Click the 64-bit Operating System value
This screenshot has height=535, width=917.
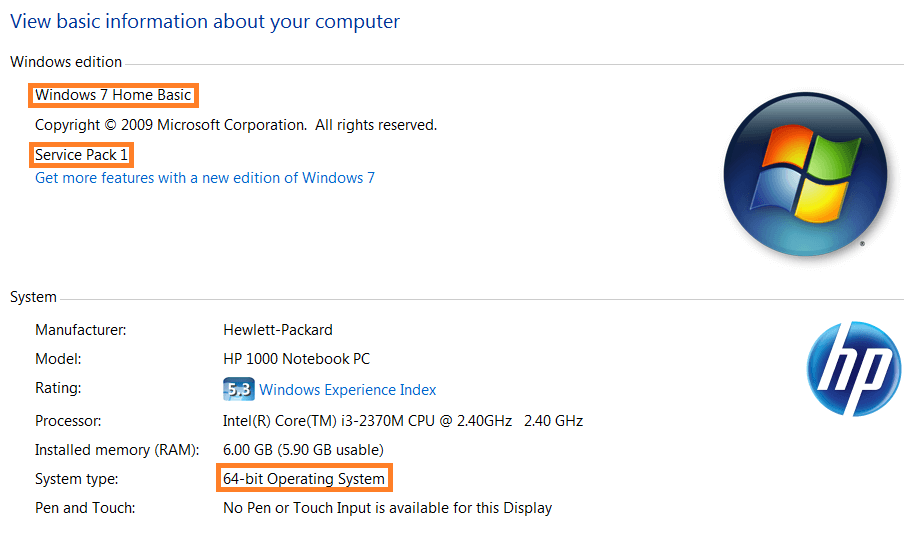tap(304, 479)
